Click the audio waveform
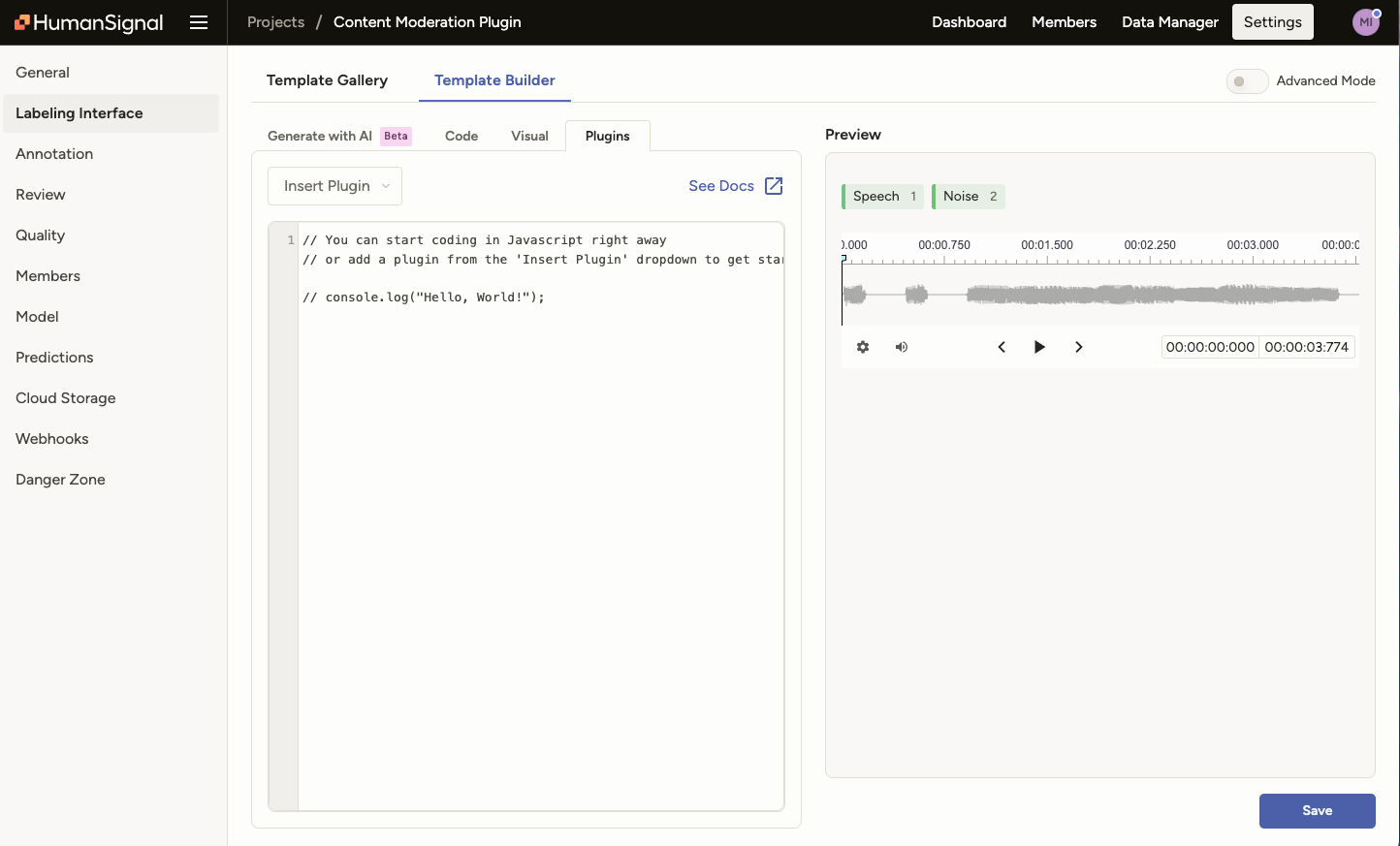The height and width of the screenshot is (846, 1400). point(1100,295)
